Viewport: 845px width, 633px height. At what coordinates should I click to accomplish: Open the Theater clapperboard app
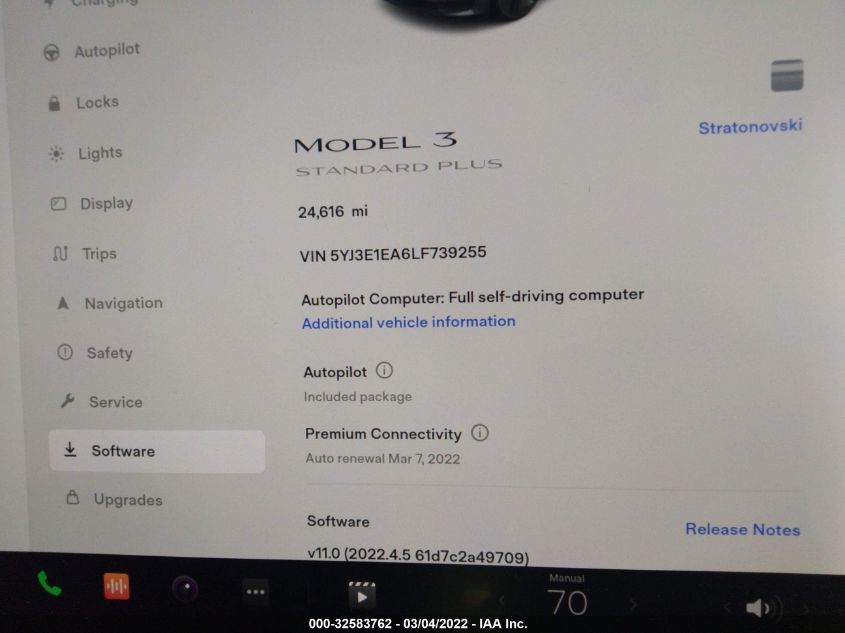click(x=362, y=594)
